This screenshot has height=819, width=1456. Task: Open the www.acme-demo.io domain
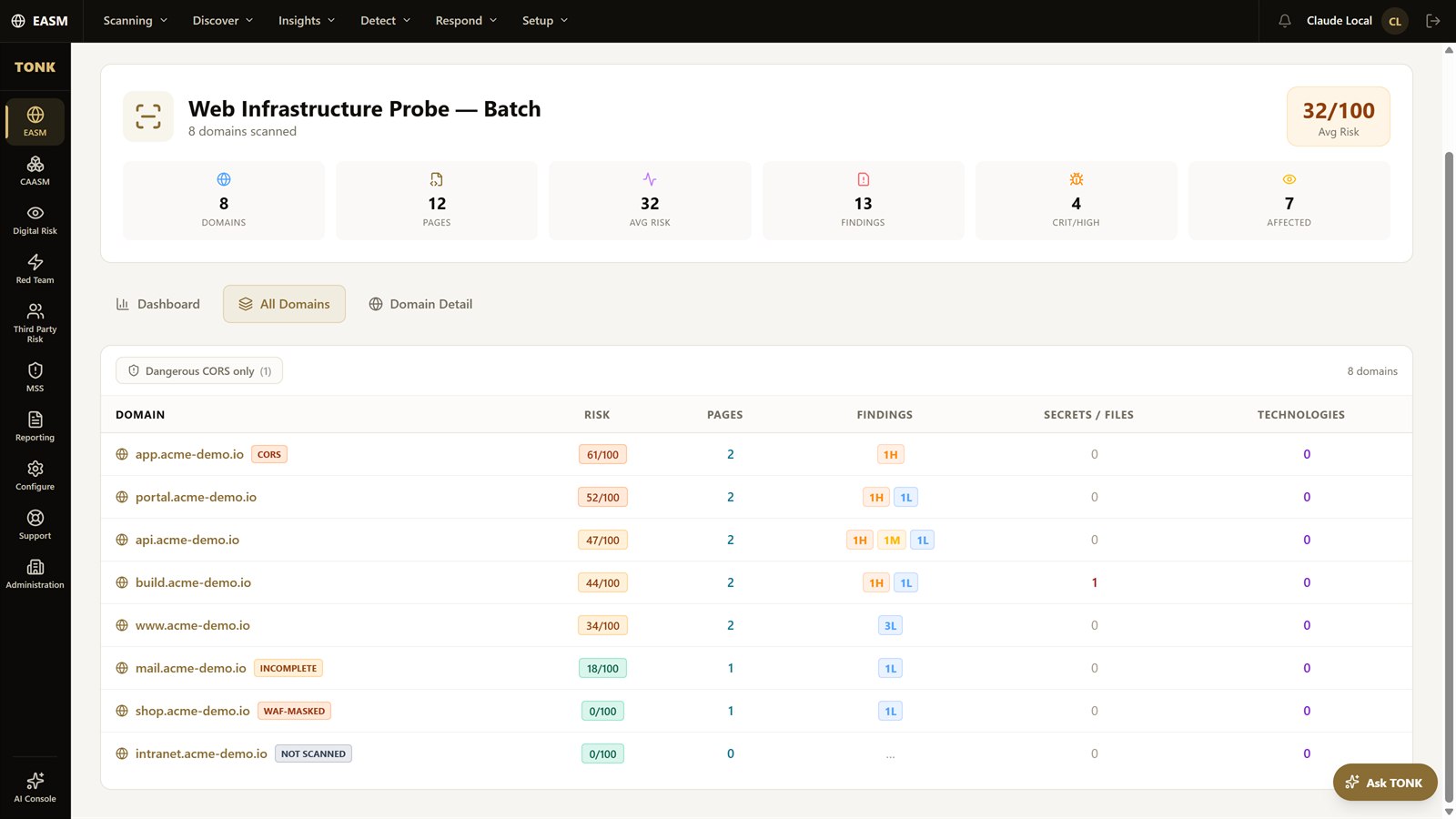coord(193,625)
